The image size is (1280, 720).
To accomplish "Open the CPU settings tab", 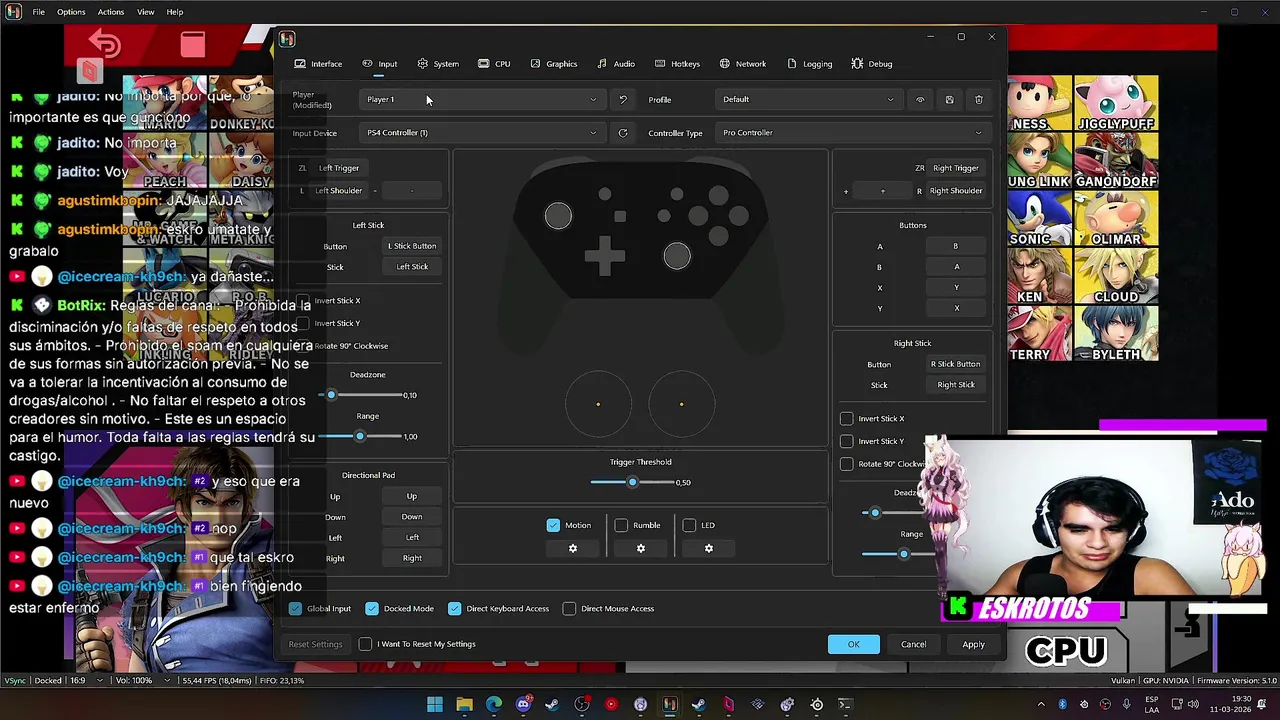I will pos(494,64).
